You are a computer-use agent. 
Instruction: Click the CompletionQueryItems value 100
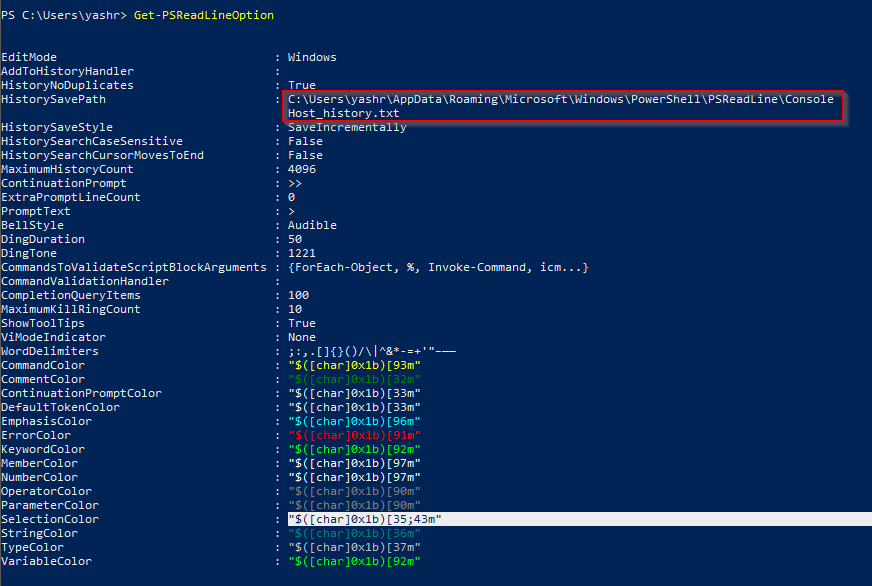pyautogui.click(x=298, y=296)
